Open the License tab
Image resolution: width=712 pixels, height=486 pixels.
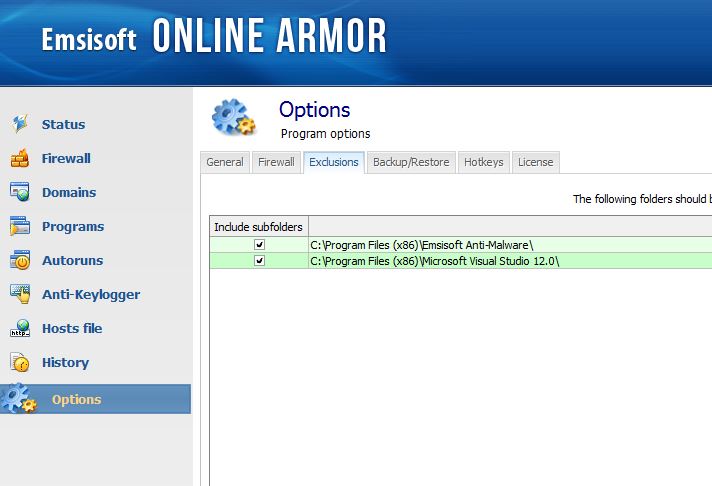coord(535,162)
